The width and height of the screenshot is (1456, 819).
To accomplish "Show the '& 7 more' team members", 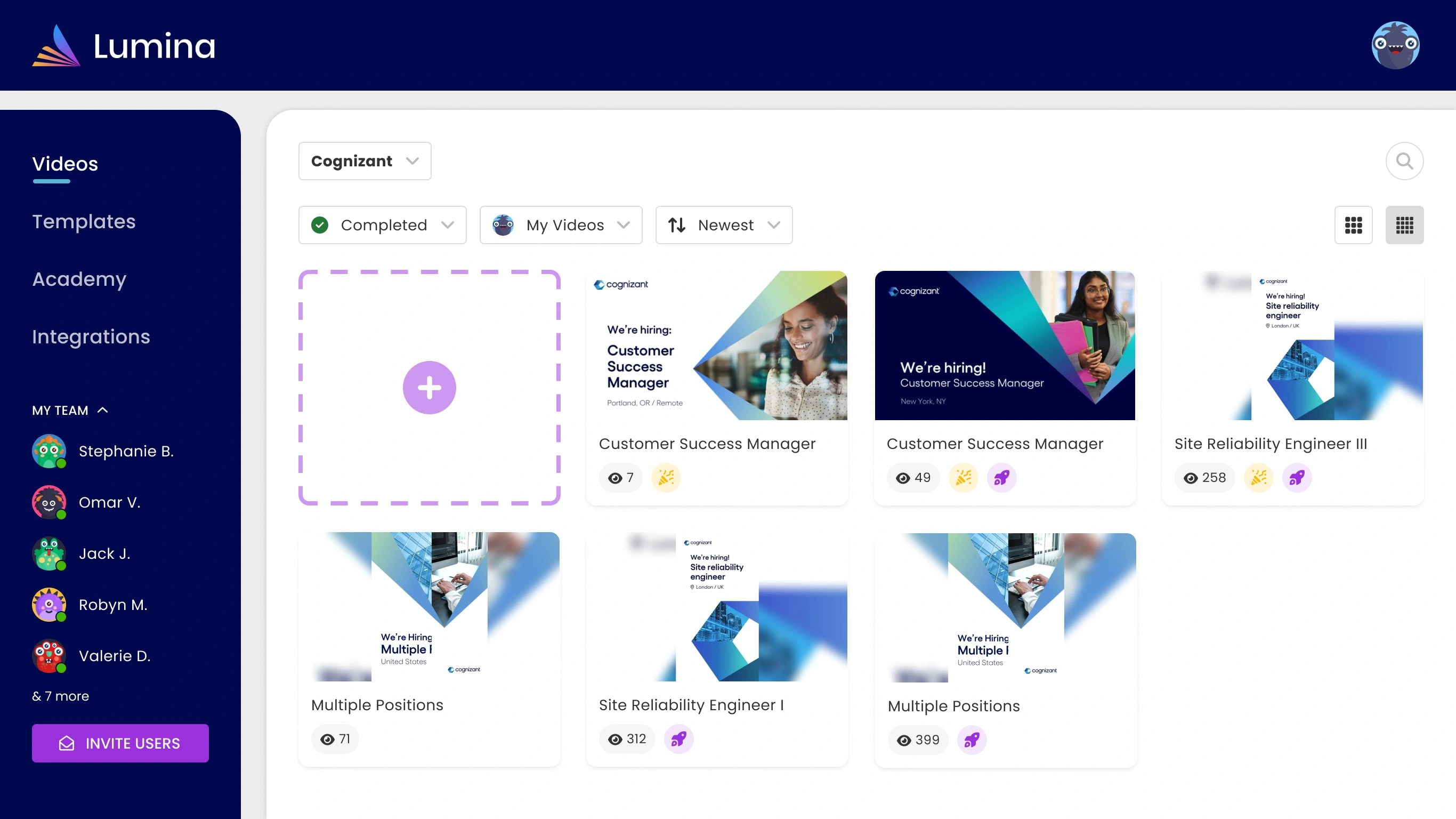I will (x=60, y=696).
